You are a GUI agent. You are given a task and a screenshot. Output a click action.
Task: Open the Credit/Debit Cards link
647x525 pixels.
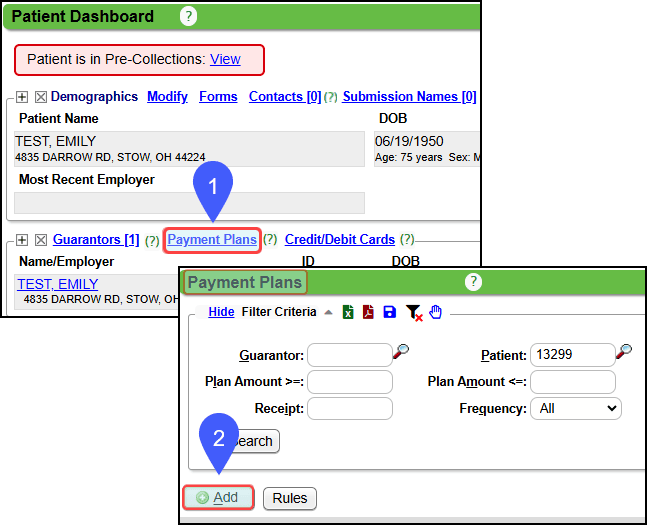(x=339, y=240)
